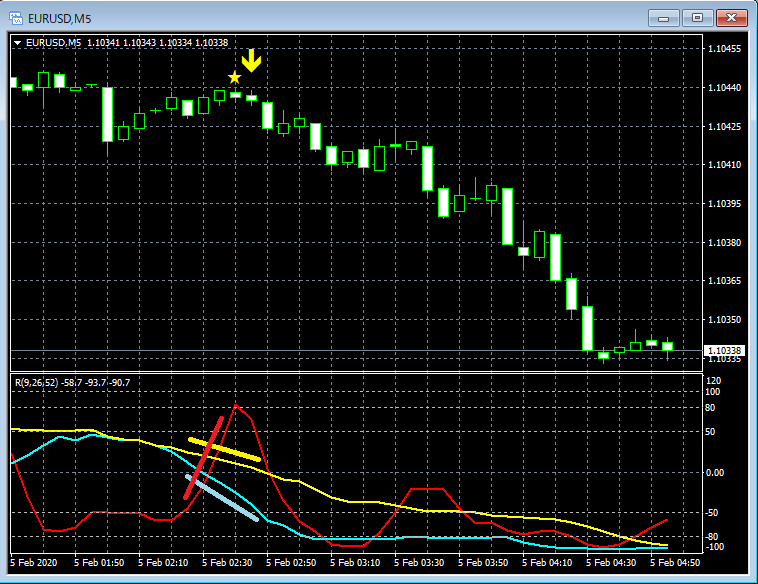
Task: Select the thick red trend line in indicator
Action: (x=204, y=458)
